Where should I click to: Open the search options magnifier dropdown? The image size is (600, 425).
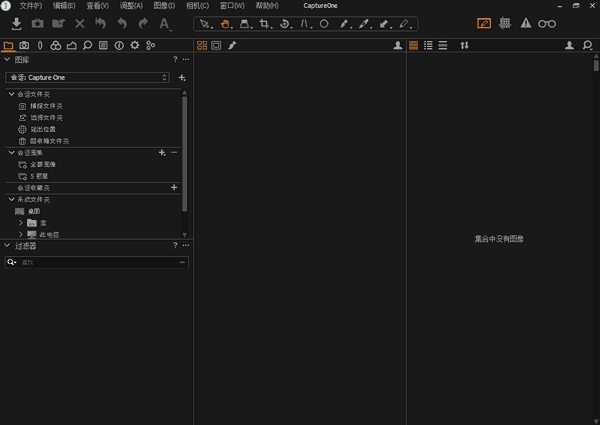11,262
